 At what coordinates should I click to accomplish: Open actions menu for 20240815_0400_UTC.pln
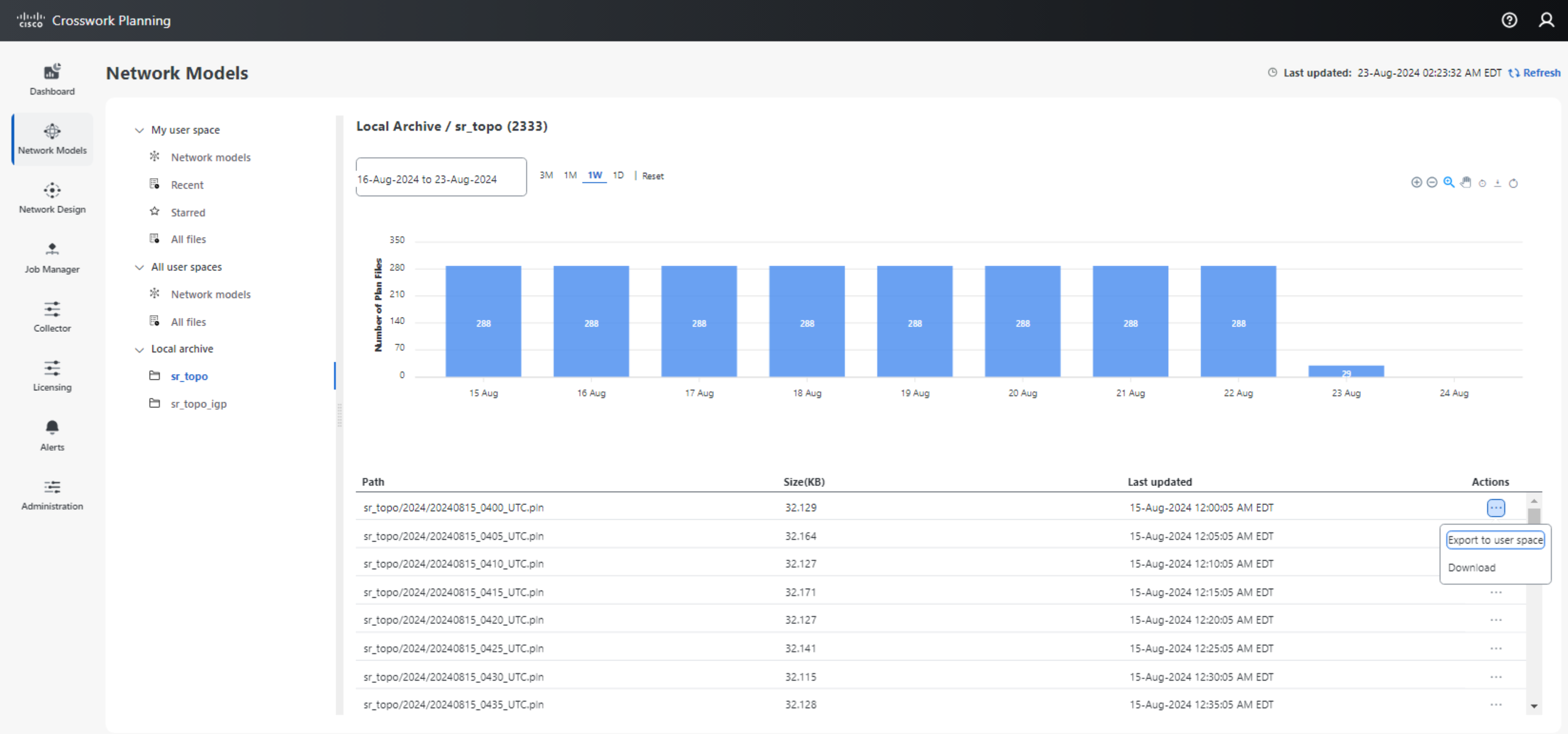[1496, 507]
